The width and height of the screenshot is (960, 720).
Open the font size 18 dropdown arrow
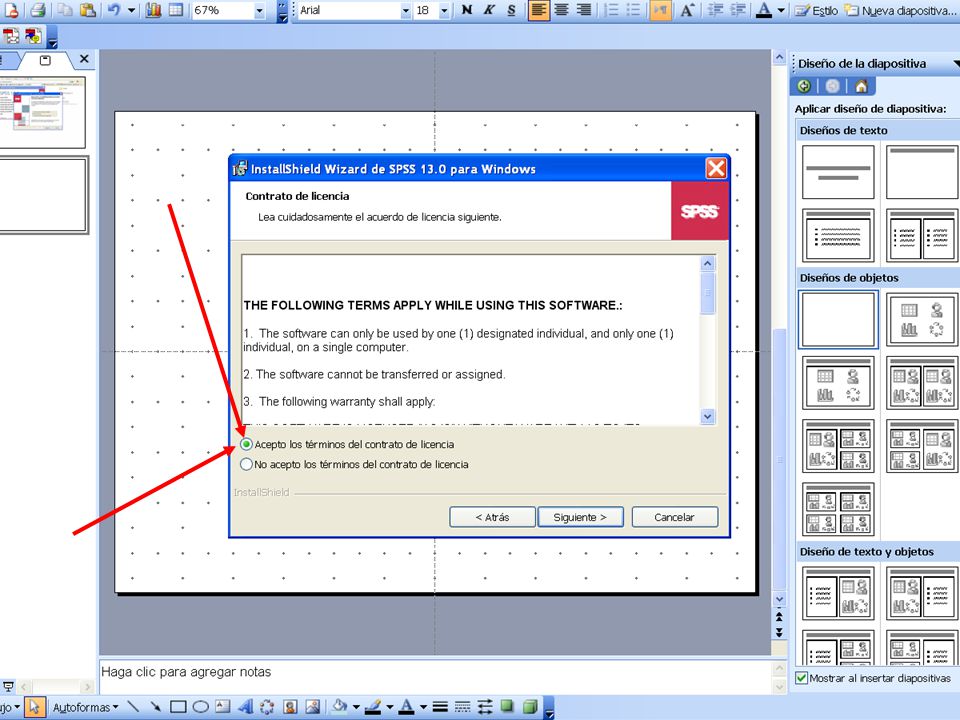444,10
